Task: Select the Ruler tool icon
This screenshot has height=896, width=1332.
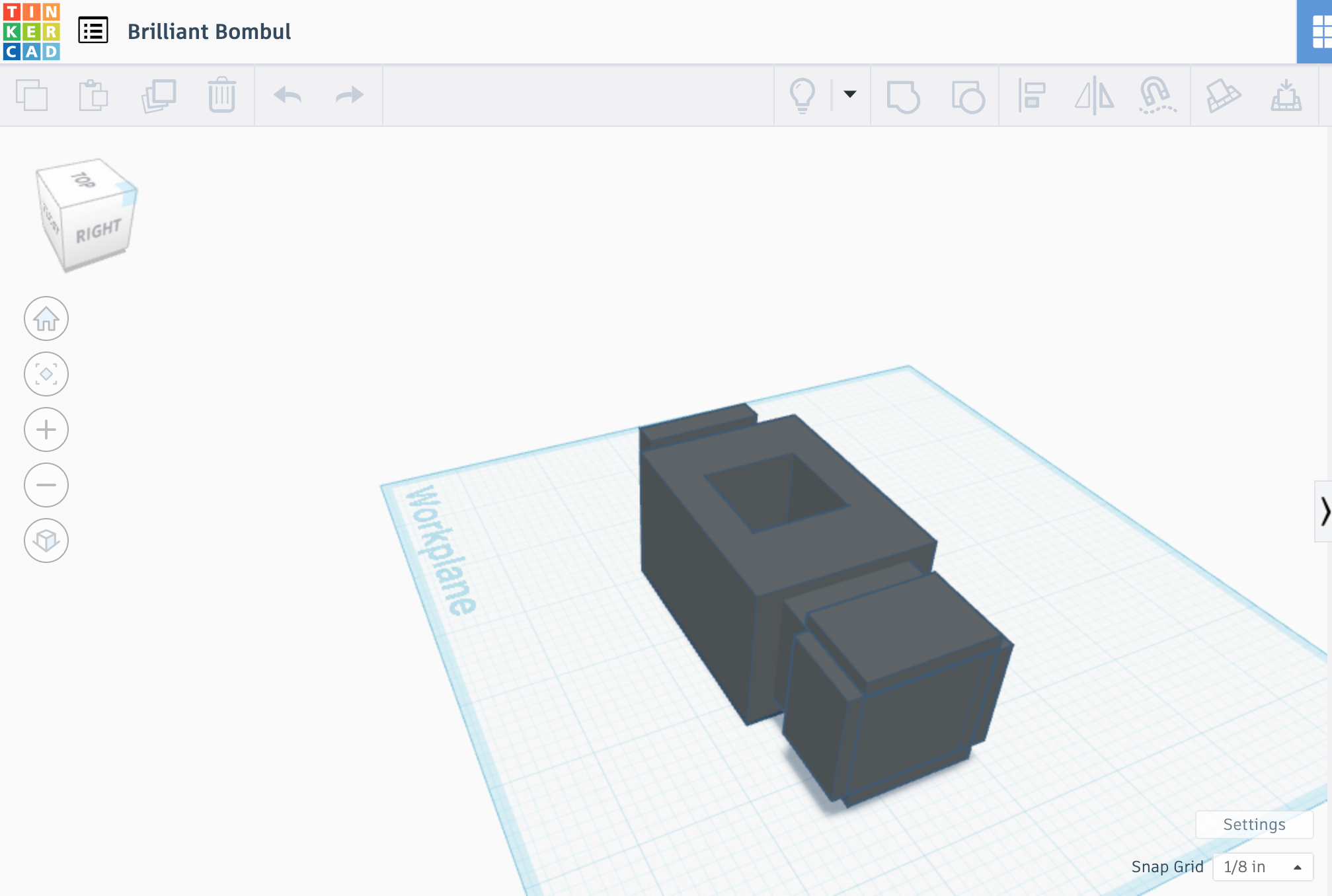Action: point(1286,96)
